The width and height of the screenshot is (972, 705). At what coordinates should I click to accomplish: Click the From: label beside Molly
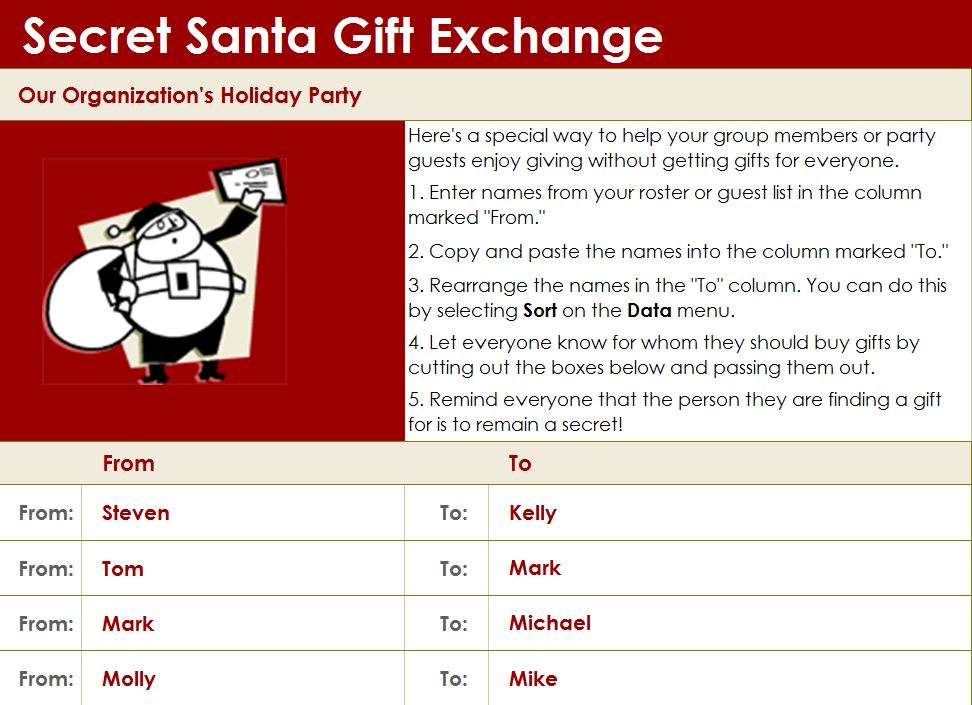46,680
